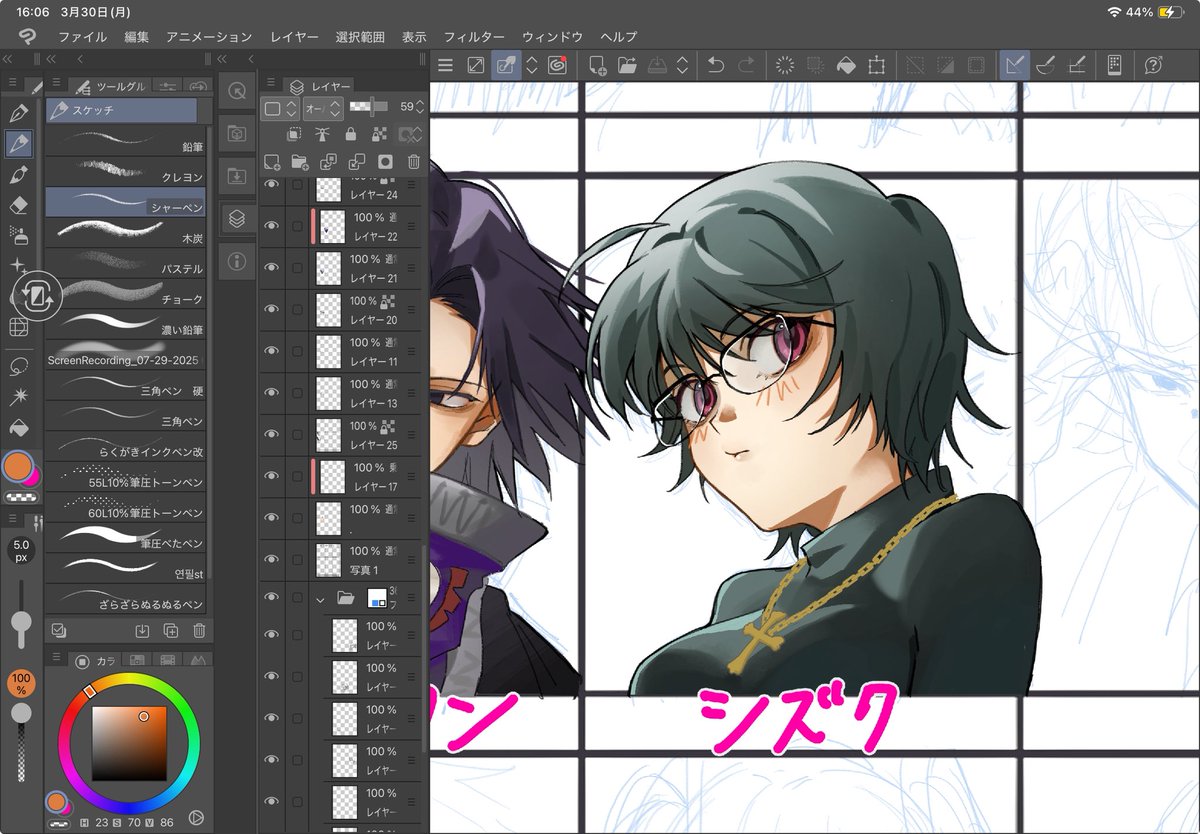This screenshot has width=1200, height=834.
Task: Toggle lock transparent pixels in layer panel
Action: pyautogui.click(x=379, y=134)
